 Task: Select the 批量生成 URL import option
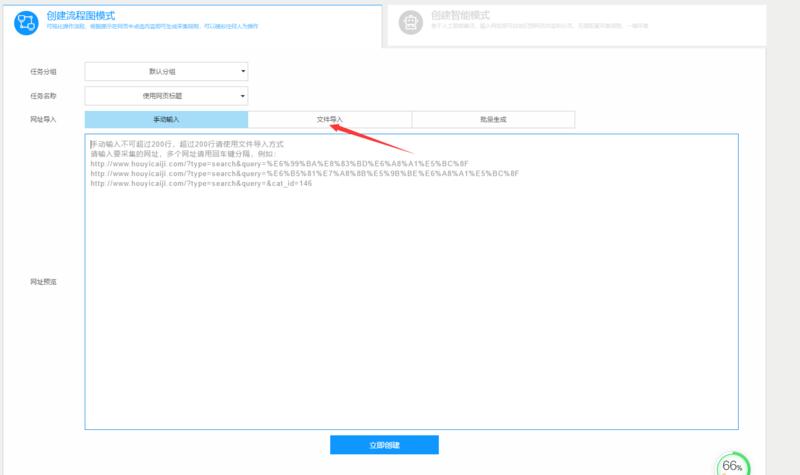pos(493,119)
